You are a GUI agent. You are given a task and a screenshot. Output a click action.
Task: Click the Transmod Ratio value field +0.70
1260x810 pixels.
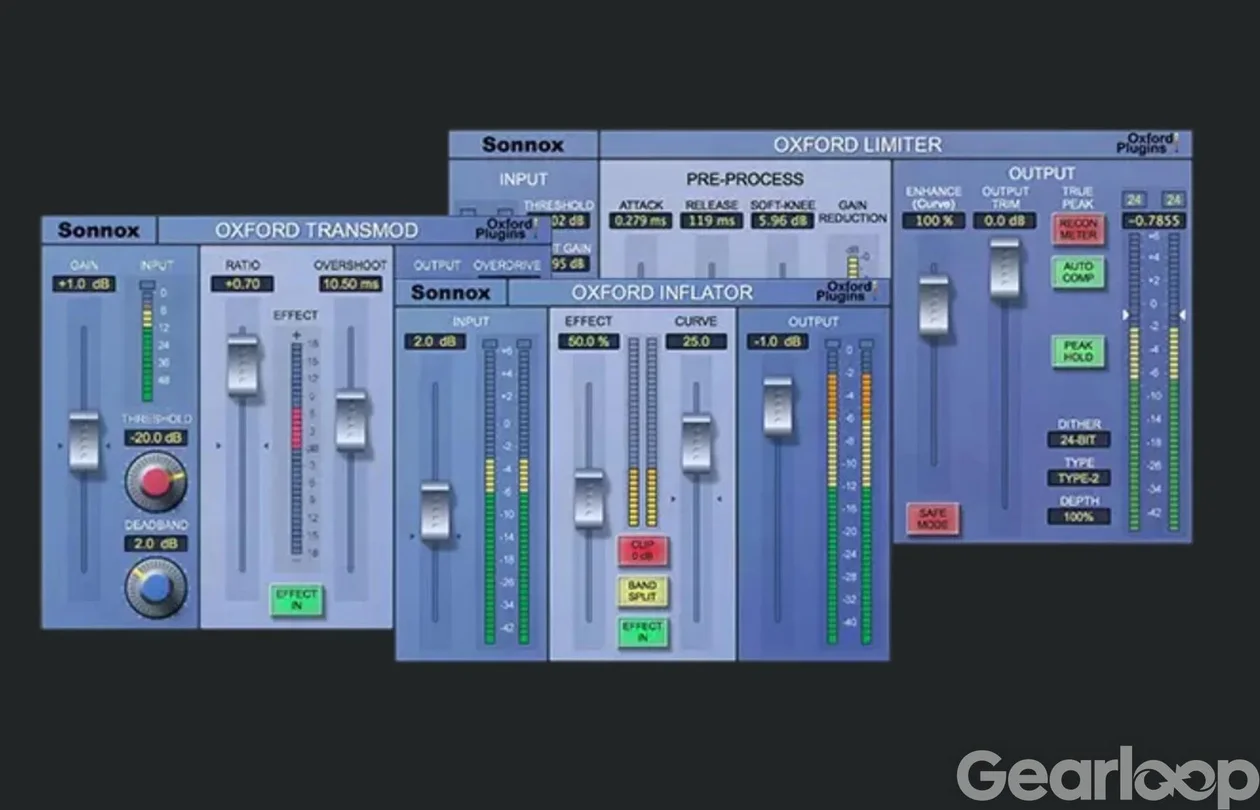click(242, 284)
